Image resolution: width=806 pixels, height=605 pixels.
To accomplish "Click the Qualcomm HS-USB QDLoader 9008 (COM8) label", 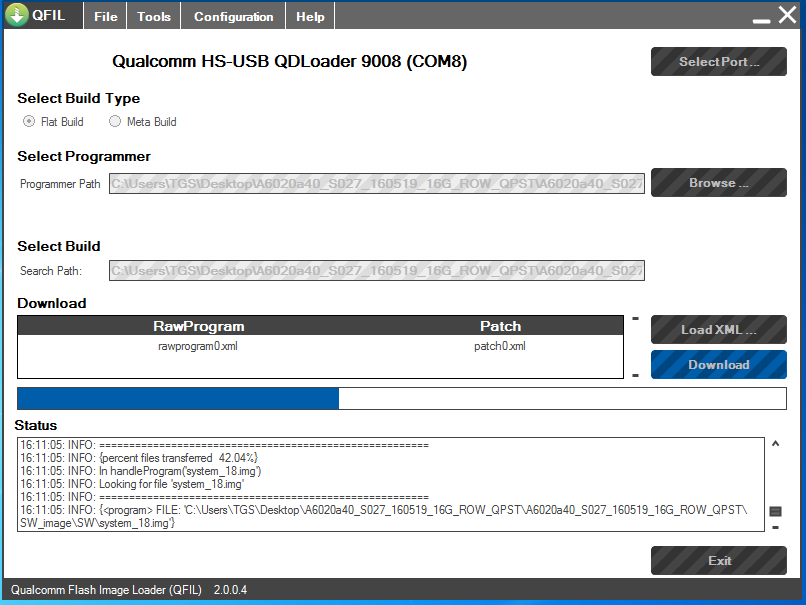I will pos(289,62).
